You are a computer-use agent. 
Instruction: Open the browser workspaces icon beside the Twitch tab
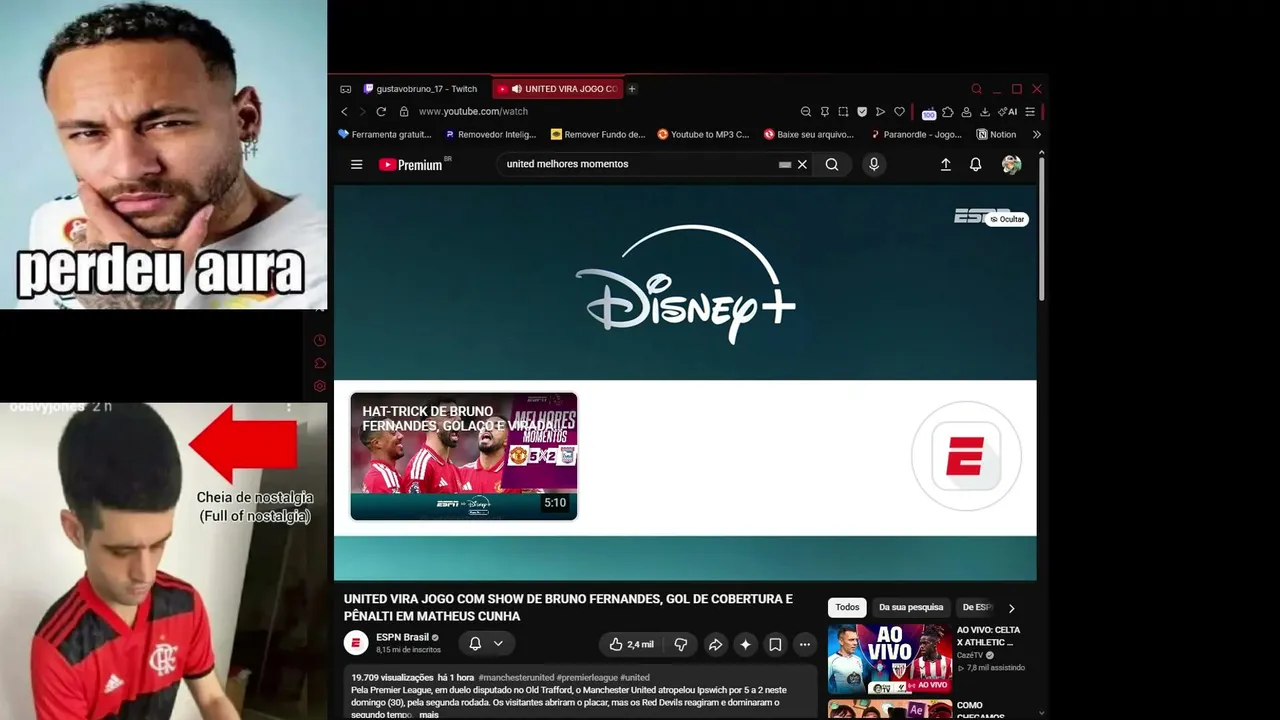click(x=346, y=89)
